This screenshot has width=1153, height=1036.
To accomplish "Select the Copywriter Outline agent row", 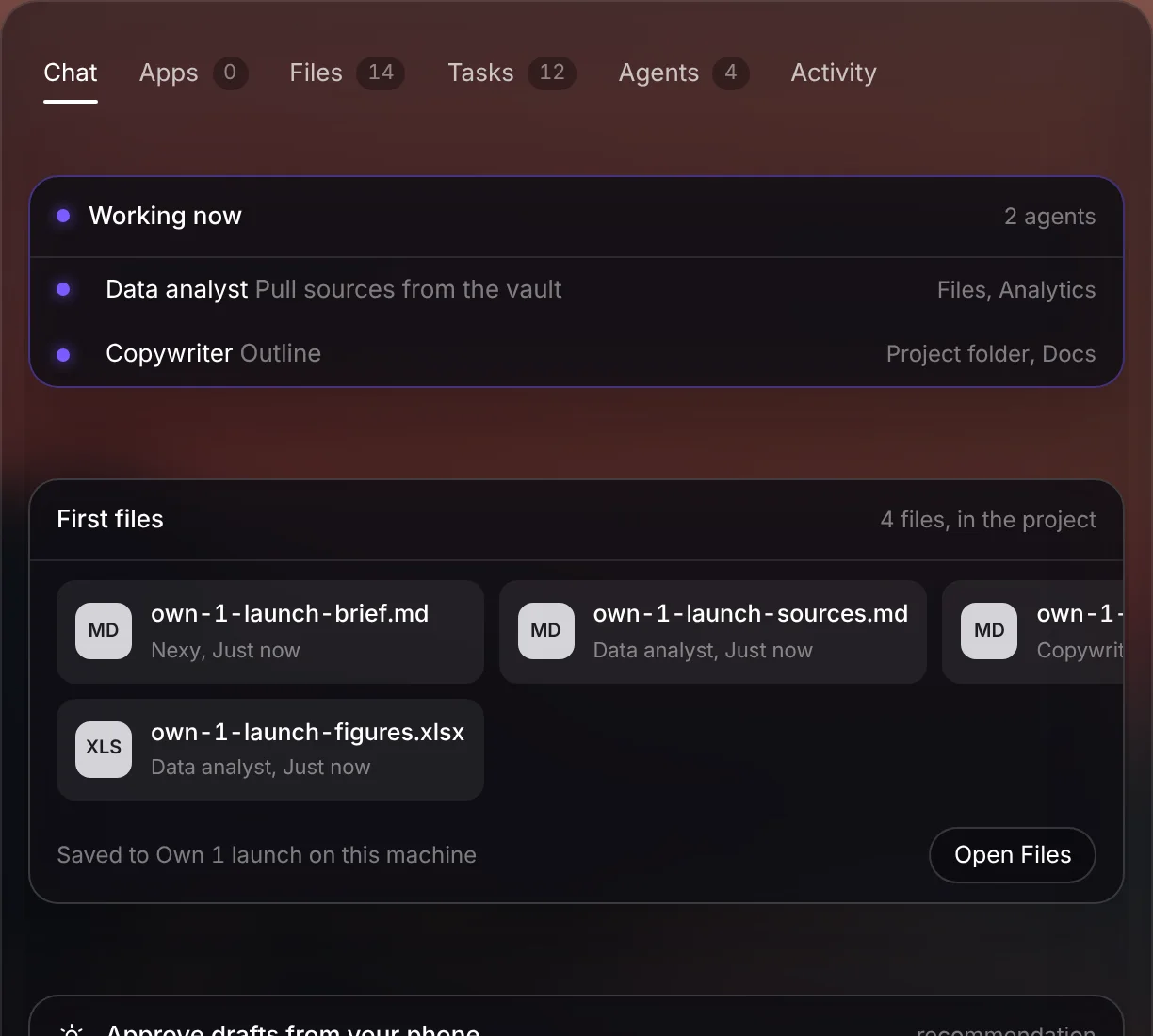I will [576, 354].
